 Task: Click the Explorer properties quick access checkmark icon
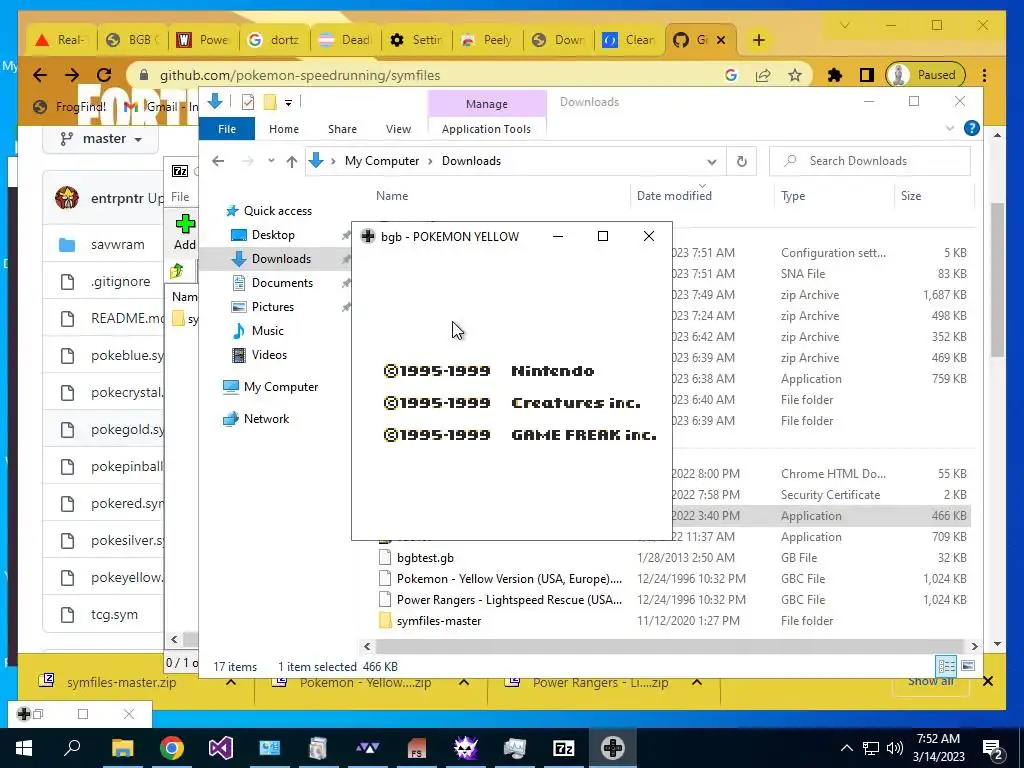248,102
